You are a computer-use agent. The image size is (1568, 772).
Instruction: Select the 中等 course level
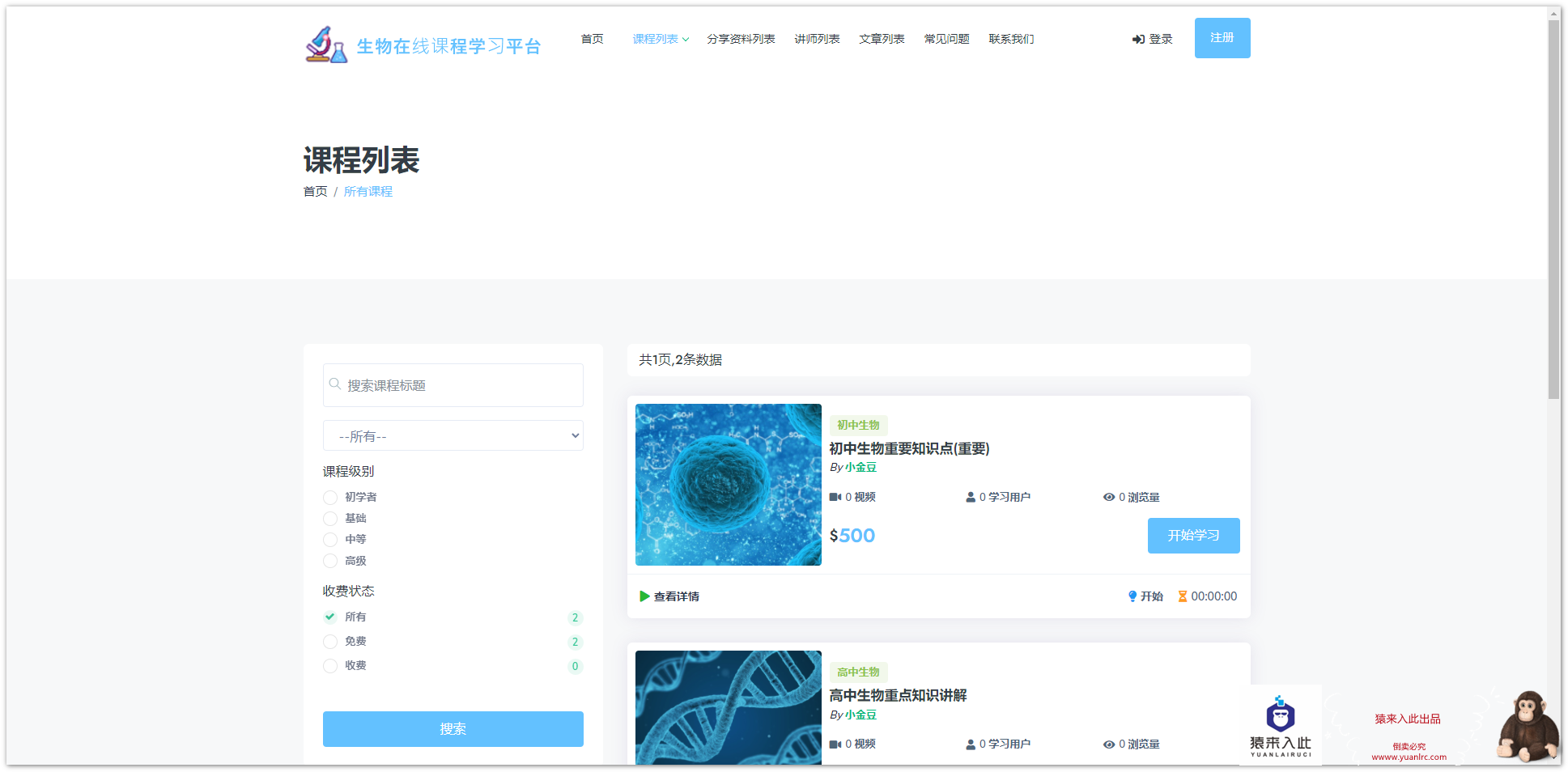pos(330,540)
